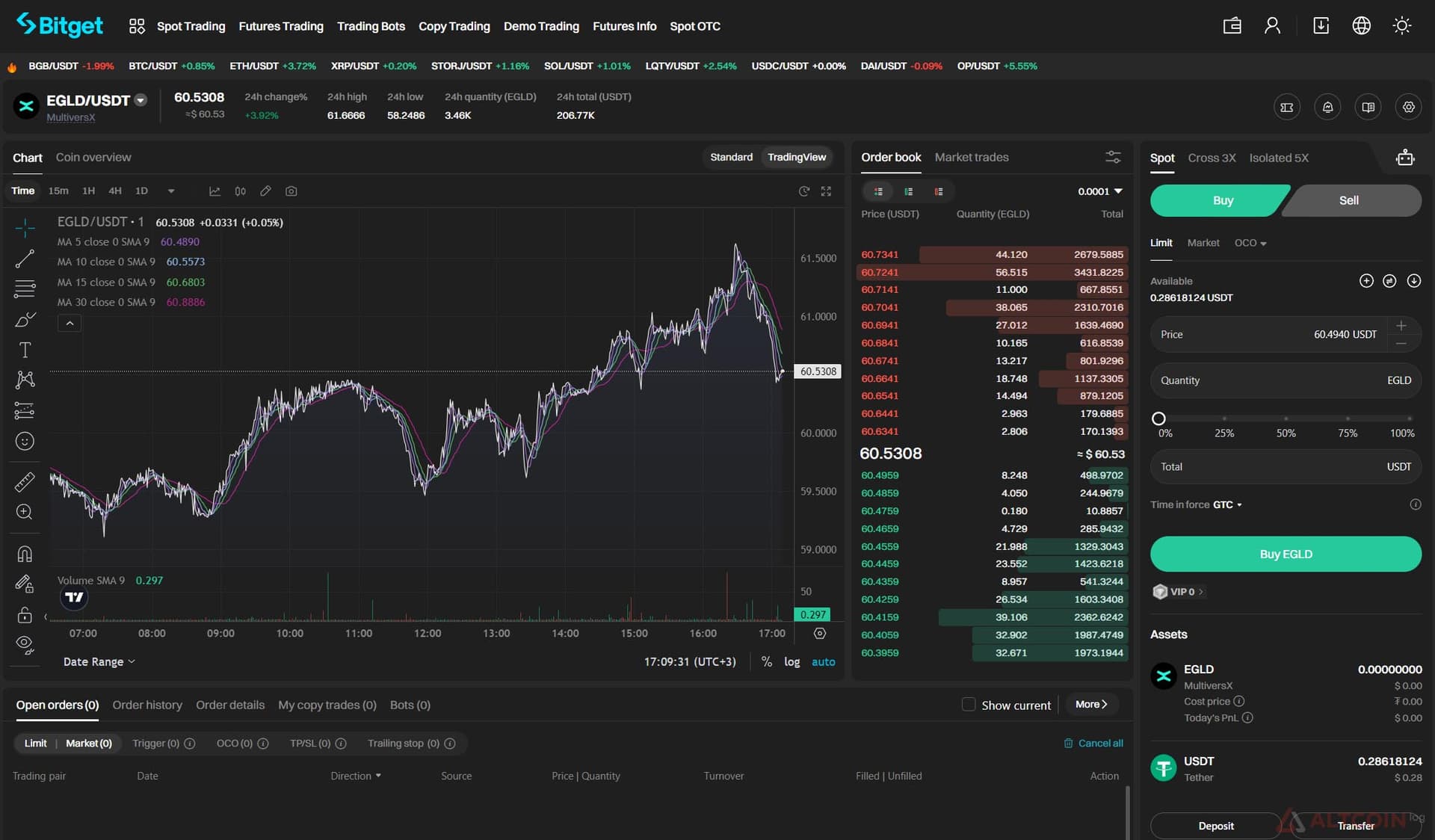
Task: Open the Coin overview tab
Action: (93, 157)
